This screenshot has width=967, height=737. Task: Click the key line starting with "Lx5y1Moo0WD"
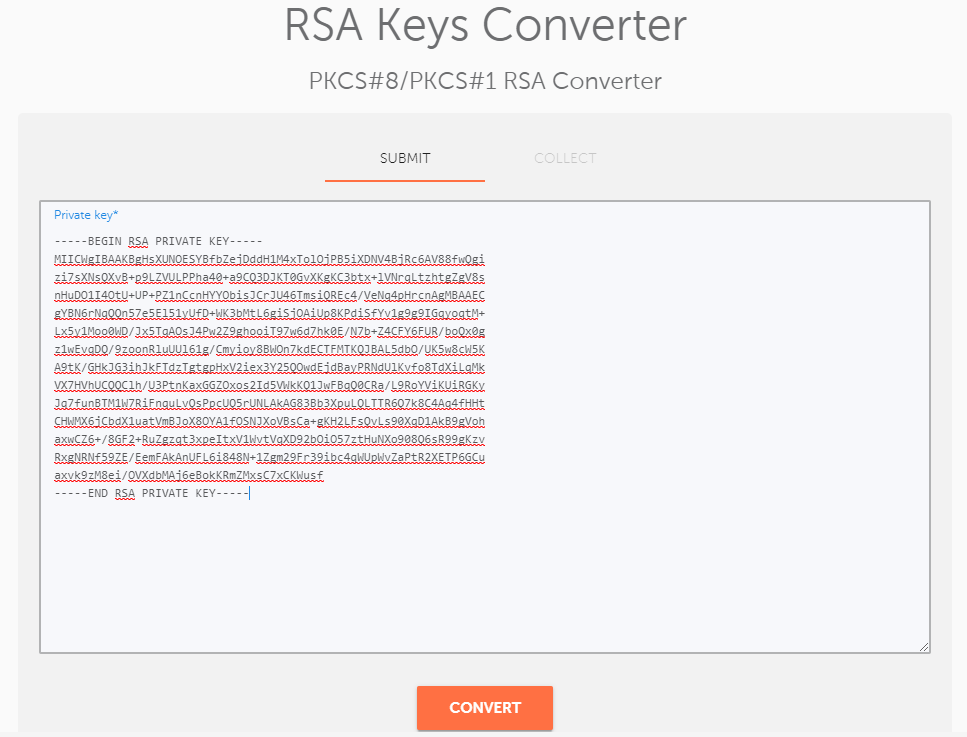coord(270,331)
